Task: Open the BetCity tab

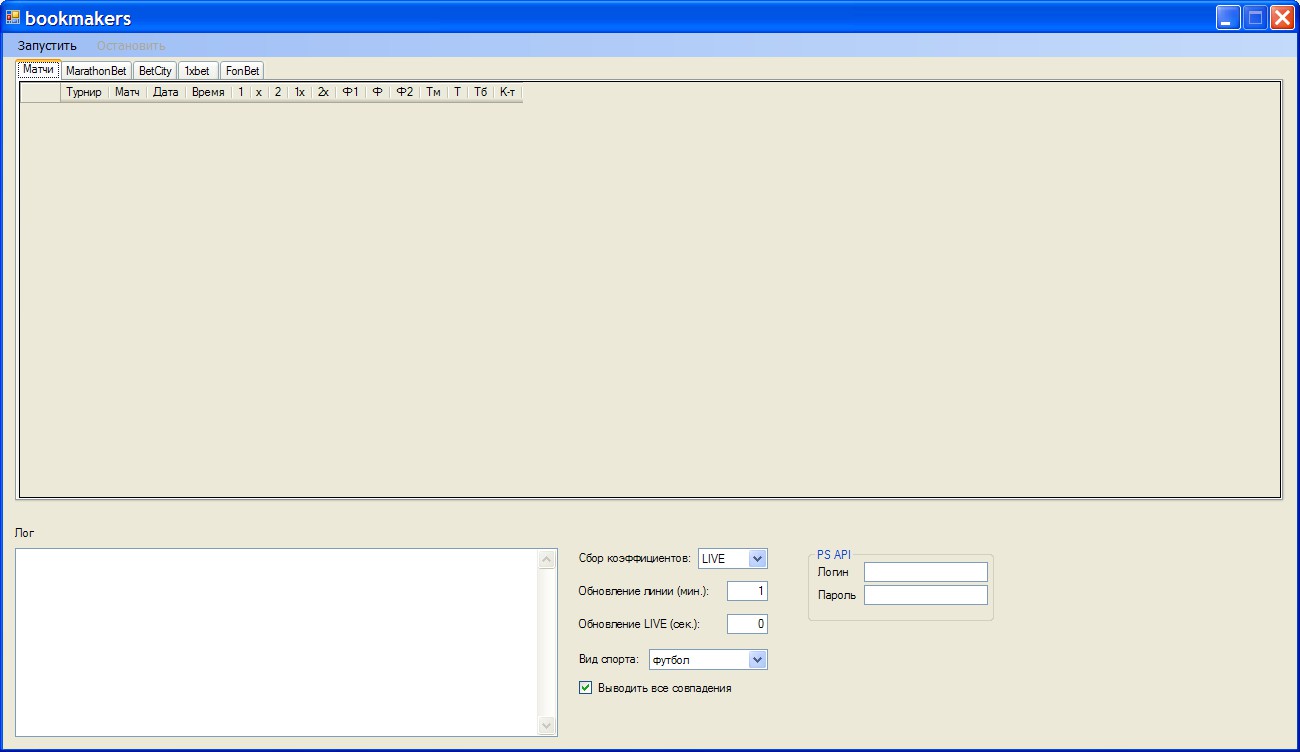Action: pyautogui.click(x=155, y=71)
